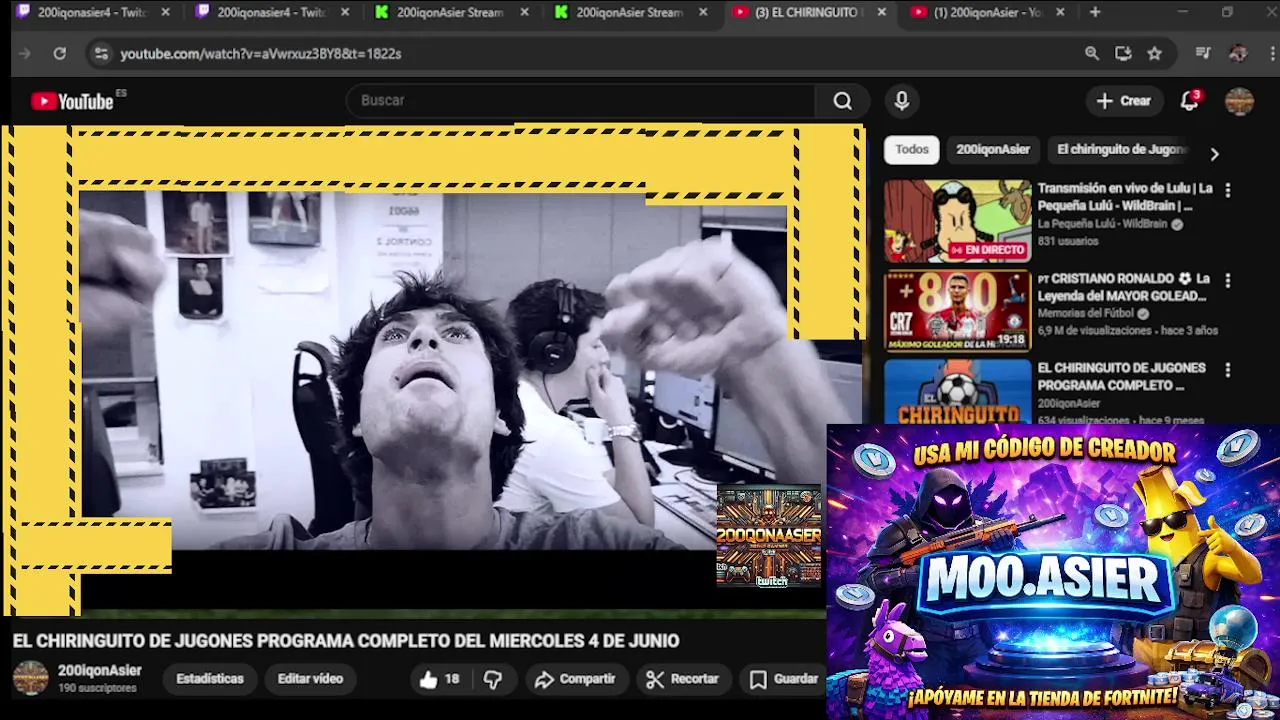Click the install app icon in address bar
Image resolution: width=1280 pixels, height=720 pixels.
tap(1123, 54)
